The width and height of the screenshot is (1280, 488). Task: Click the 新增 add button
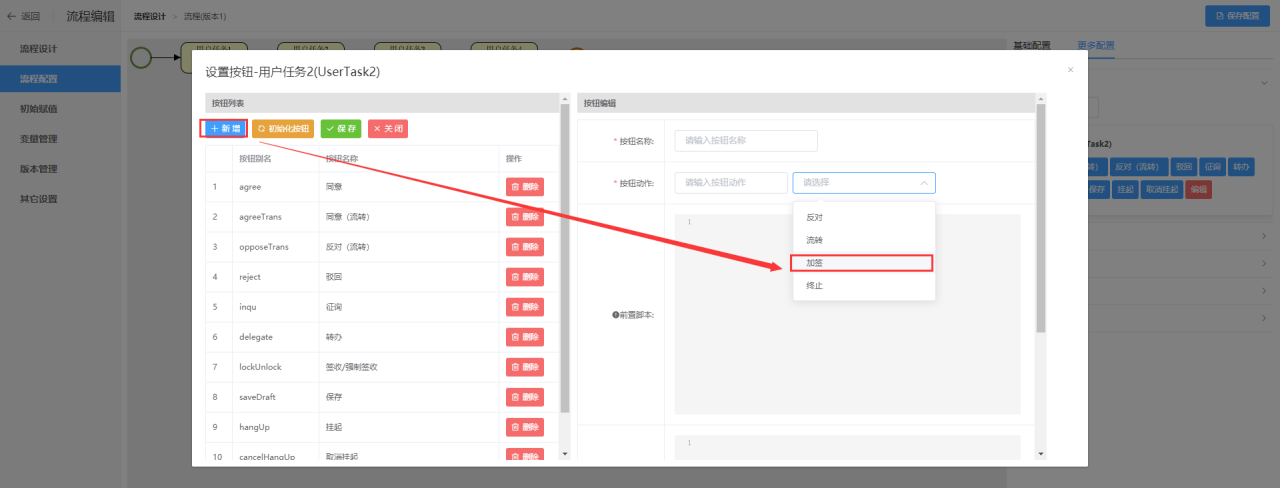[225, 128]
